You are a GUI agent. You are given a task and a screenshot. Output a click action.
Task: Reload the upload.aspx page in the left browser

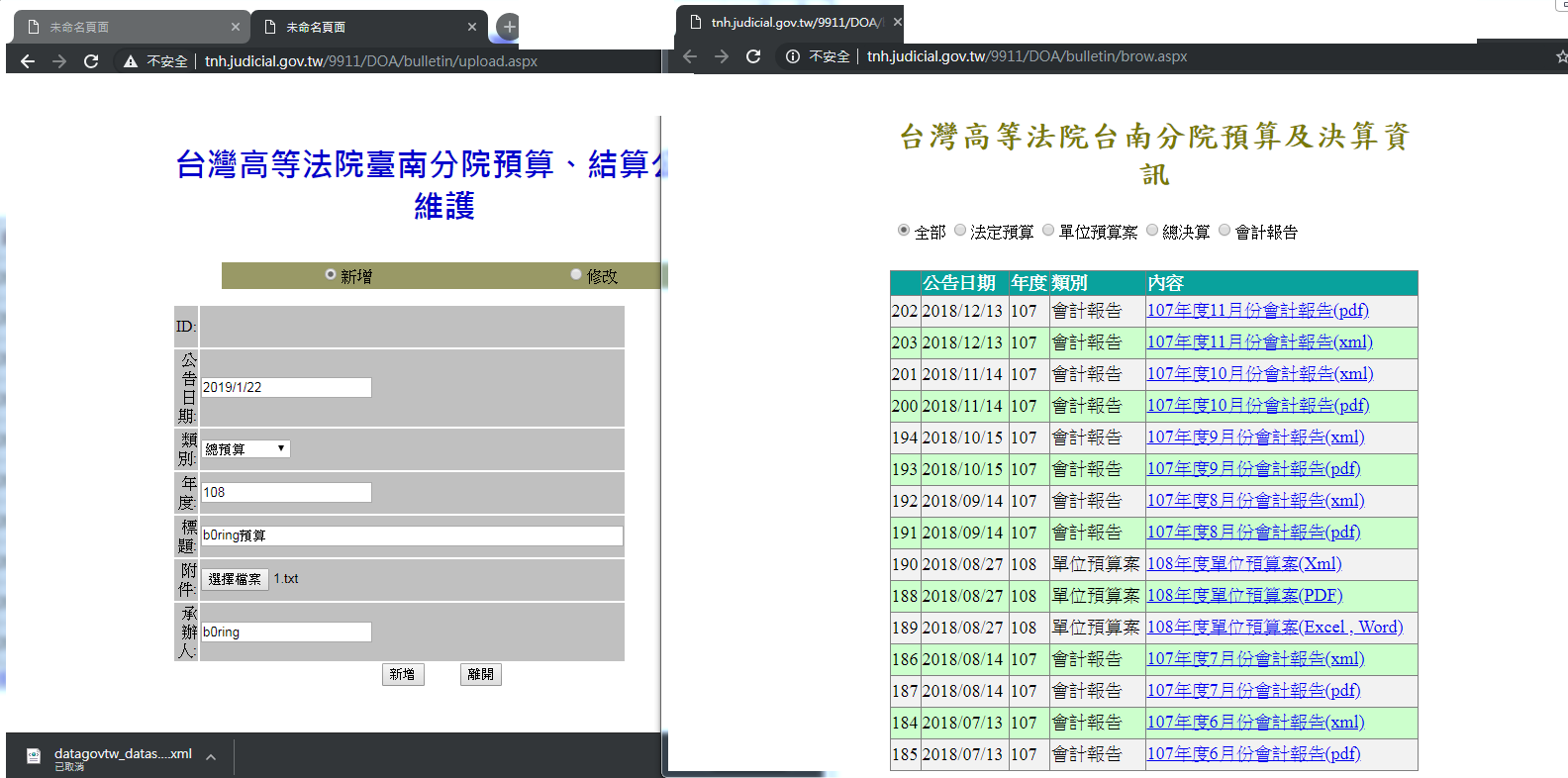coord(91,61)
